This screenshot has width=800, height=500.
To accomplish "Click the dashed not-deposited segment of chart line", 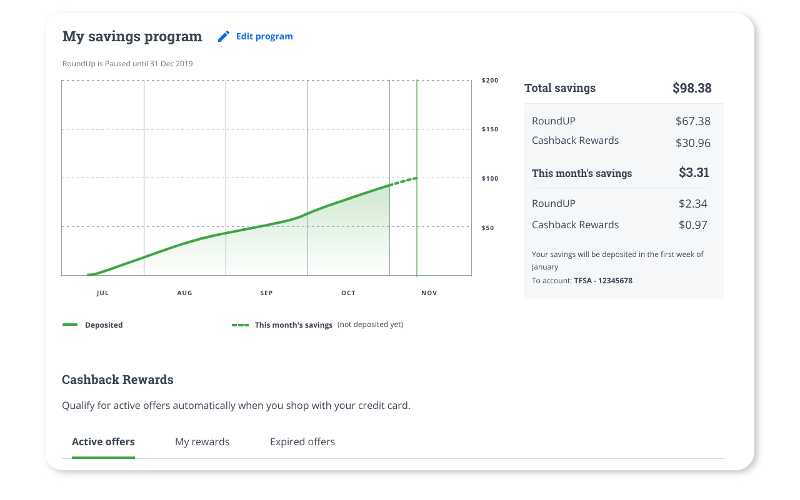I will 404,181.
